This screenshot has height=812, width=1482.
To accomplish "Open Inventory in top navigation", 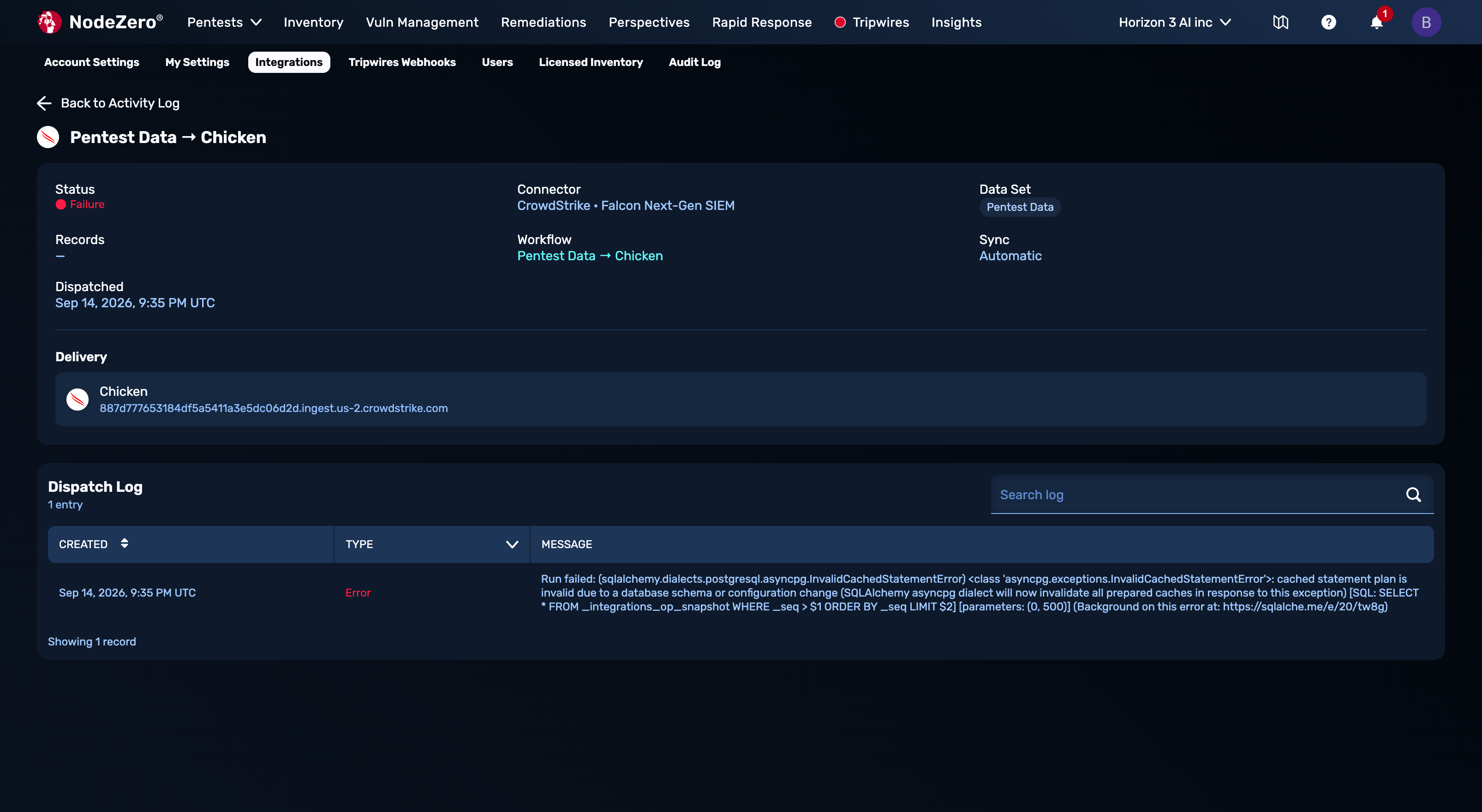I will 314,23.
